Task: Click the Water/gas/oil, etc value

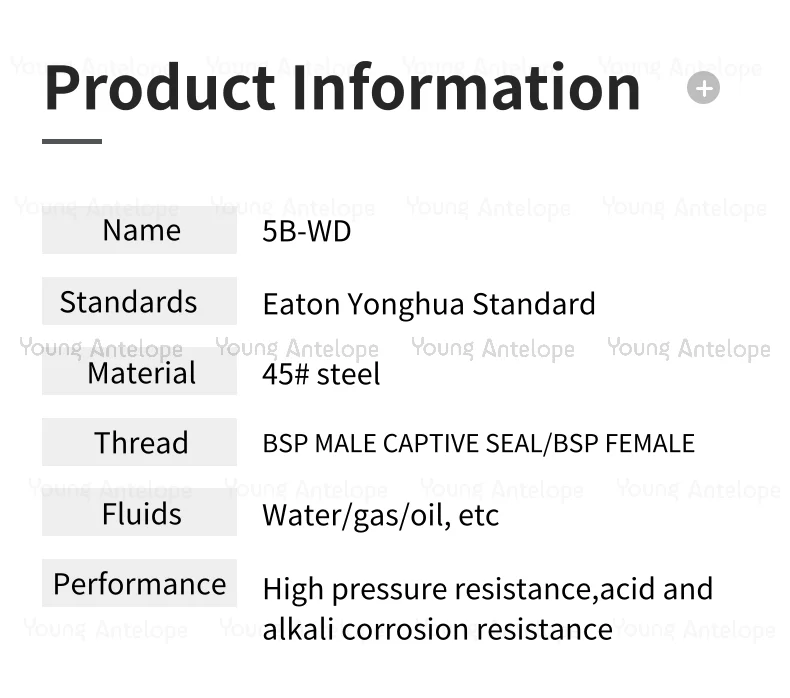Action: pos(380,516)
